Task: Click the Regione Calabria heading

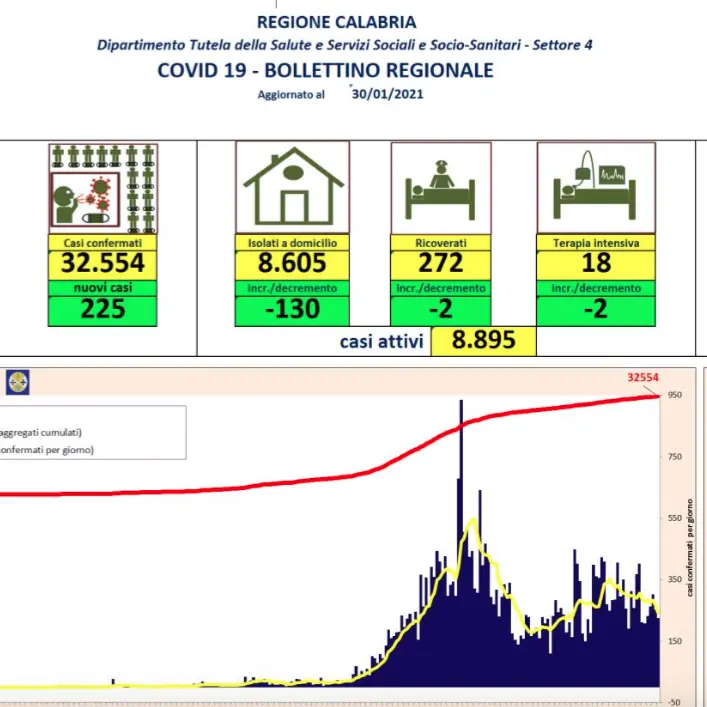Action: (x=336, y=22)
